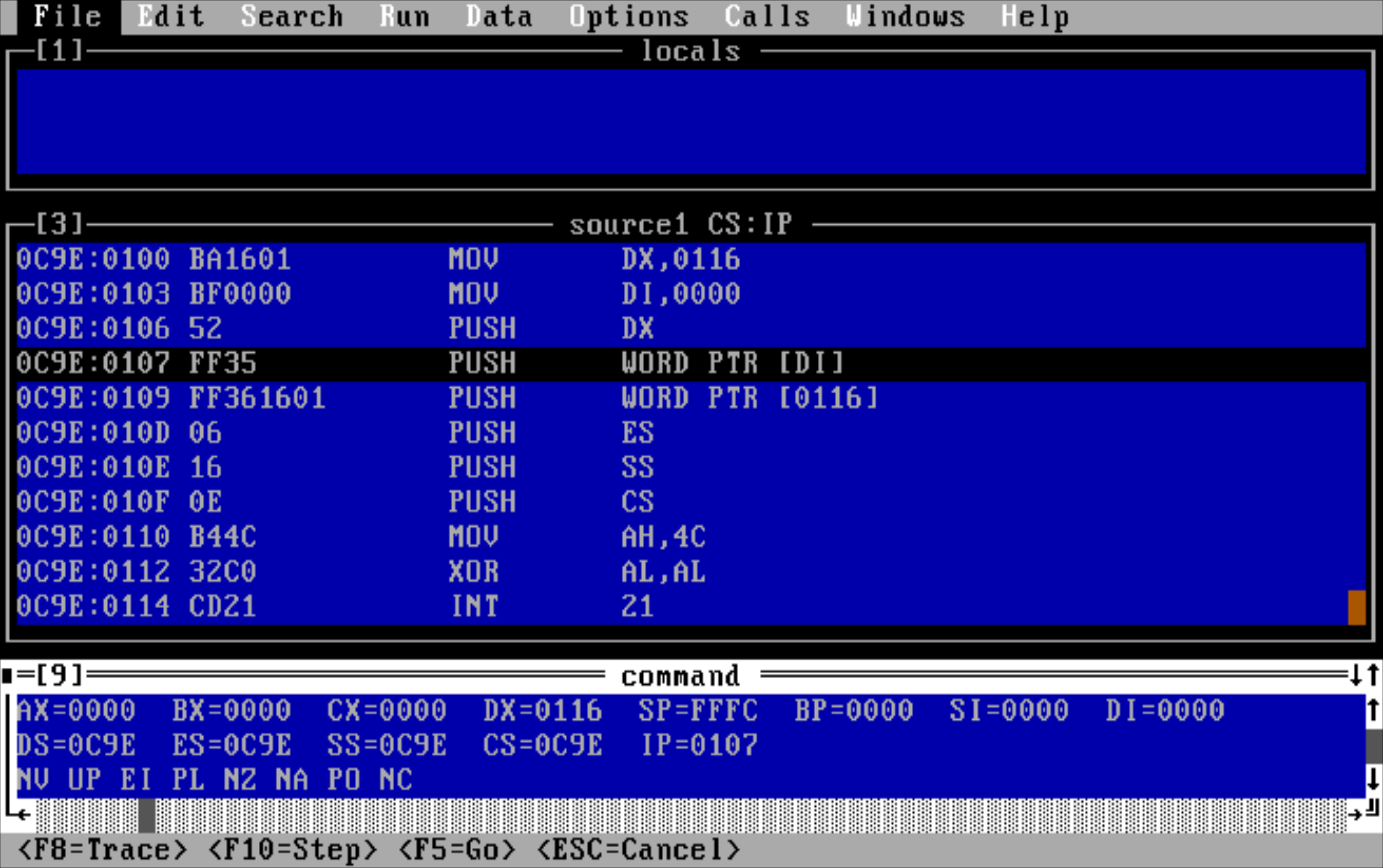Click the PL sign flag
Viewport: 1383px width, 868px height.
pos(188,780)
